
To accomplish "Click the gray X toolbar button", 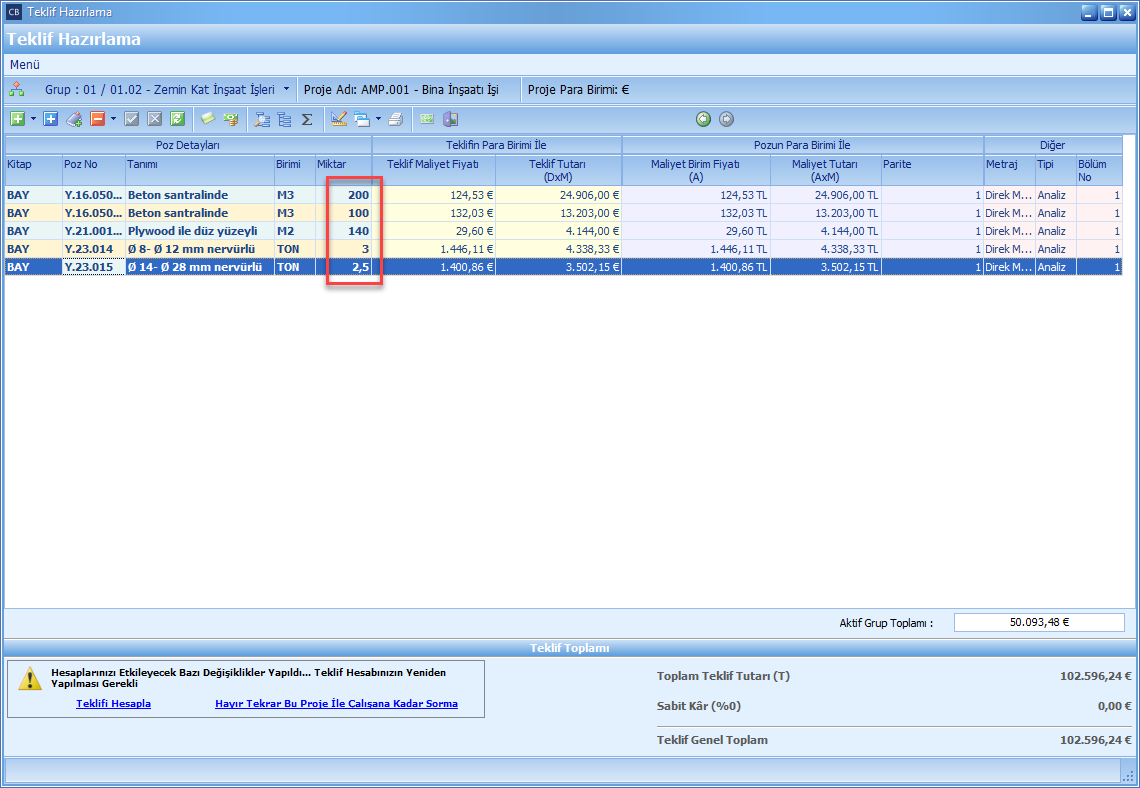I will click(154, 119).
